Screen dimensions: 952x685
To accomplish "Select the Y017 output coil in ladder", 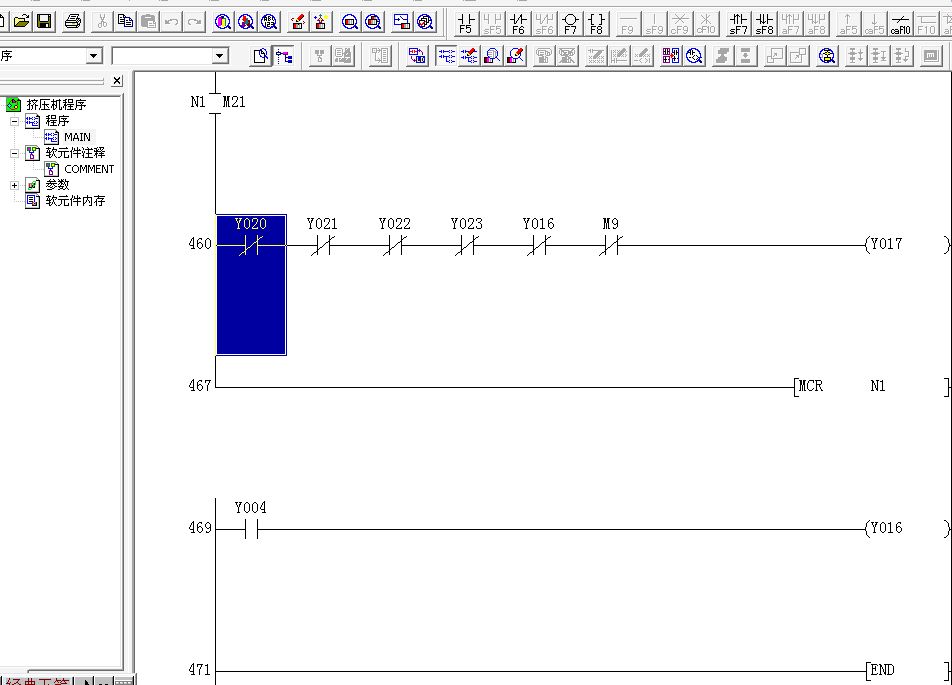I will [x=886, y=244].
